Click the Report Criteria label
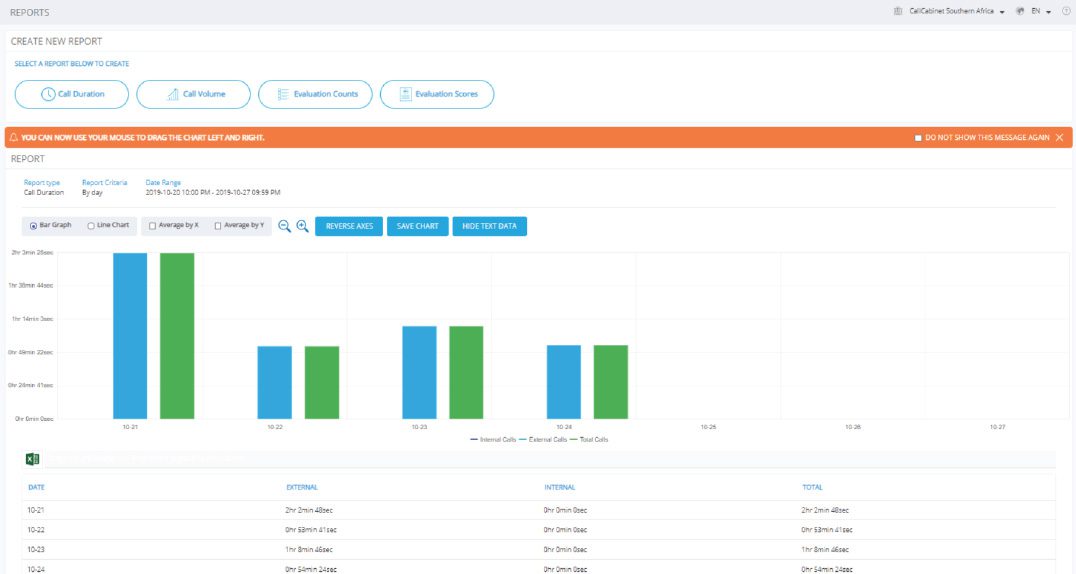 (104, 183)
